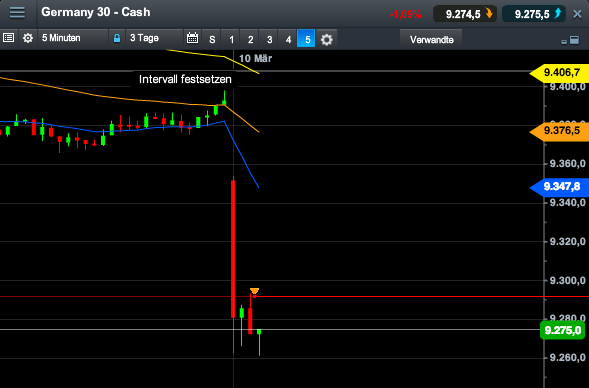
Task: Click the sell price 9.274,5 button
Action: (x=465, y=14)
